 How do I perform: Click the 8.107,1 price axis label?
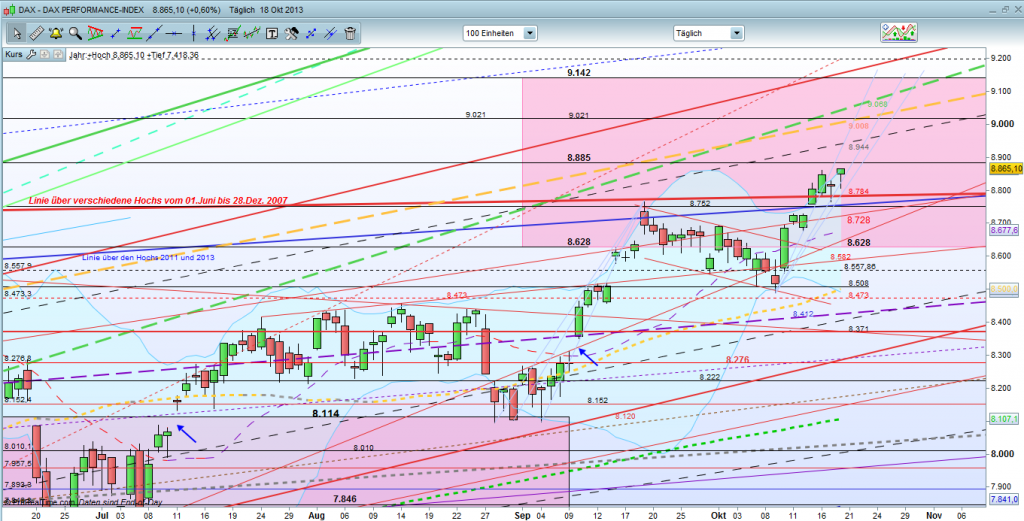coord(1006,420)
